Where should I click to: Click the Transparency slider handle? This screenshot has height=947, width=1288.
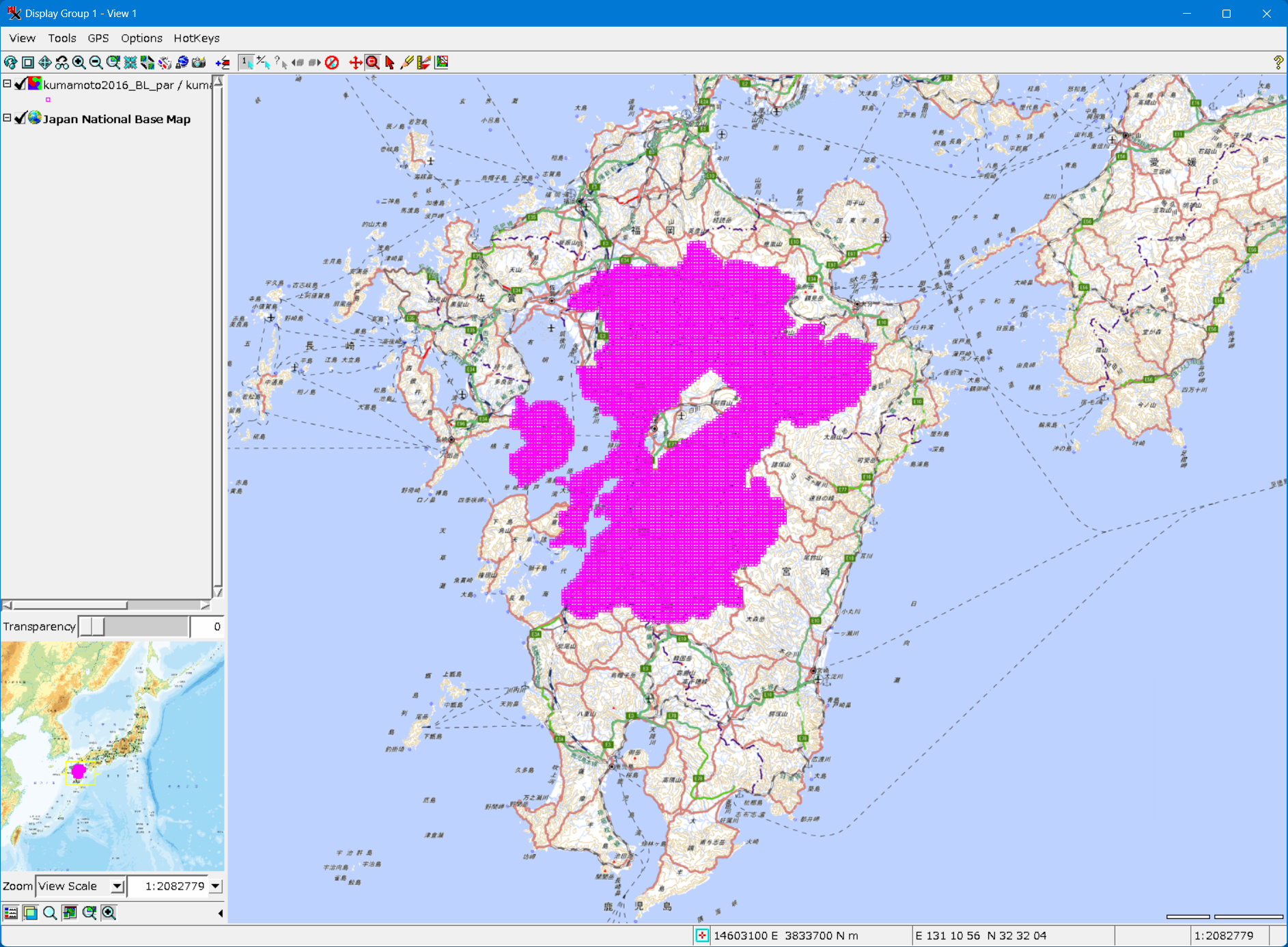(x=92, y=627)
